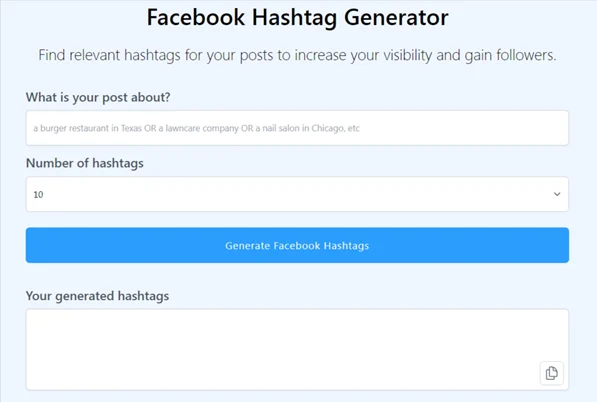
Task: Expand hashtag count options via down chevron
Action: (557, 194)
